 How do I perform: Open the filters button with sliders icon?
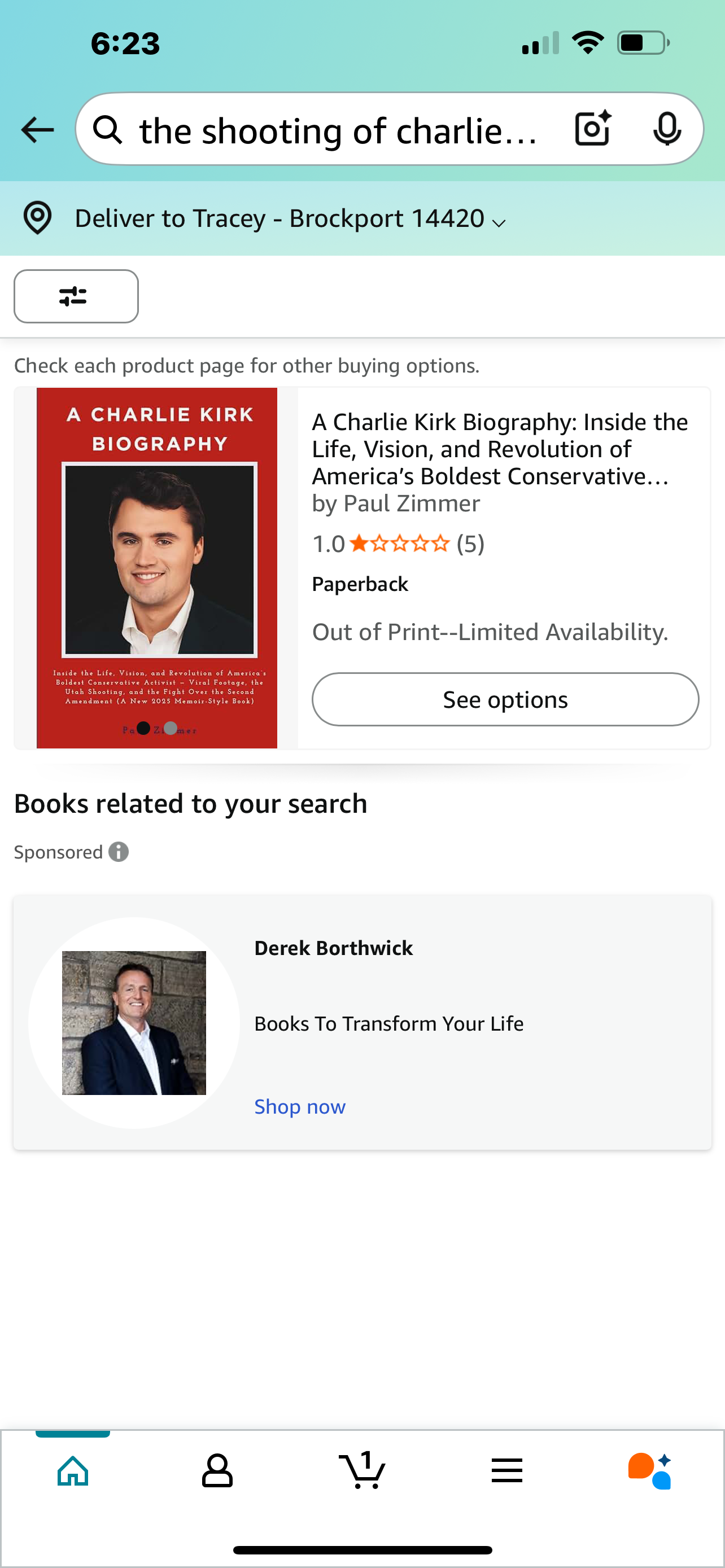(x=76, y=296)
